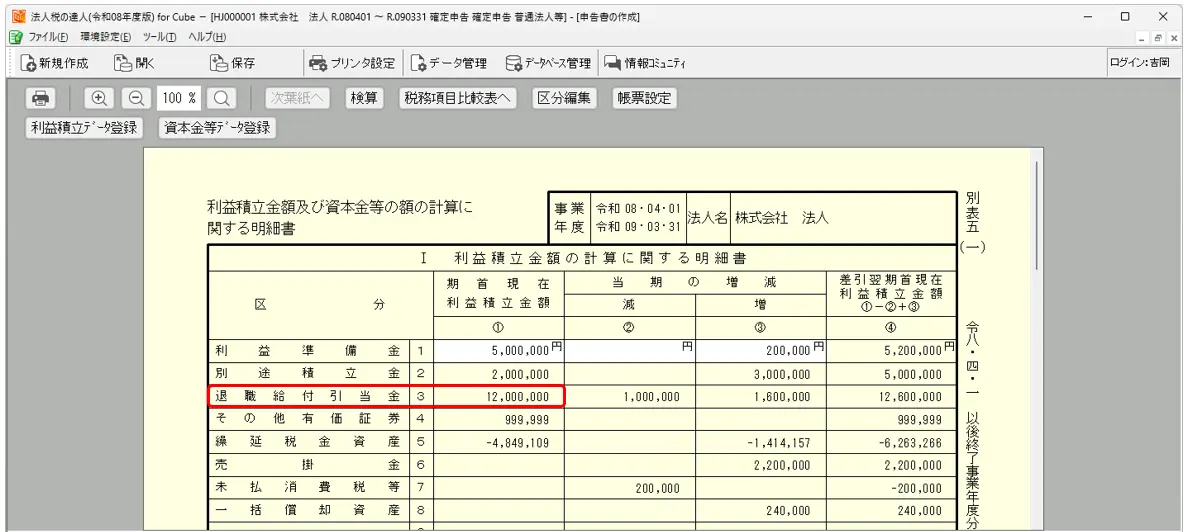
Task: Select the 未払消費税等 row label
Action: click(x=309, y=488)
